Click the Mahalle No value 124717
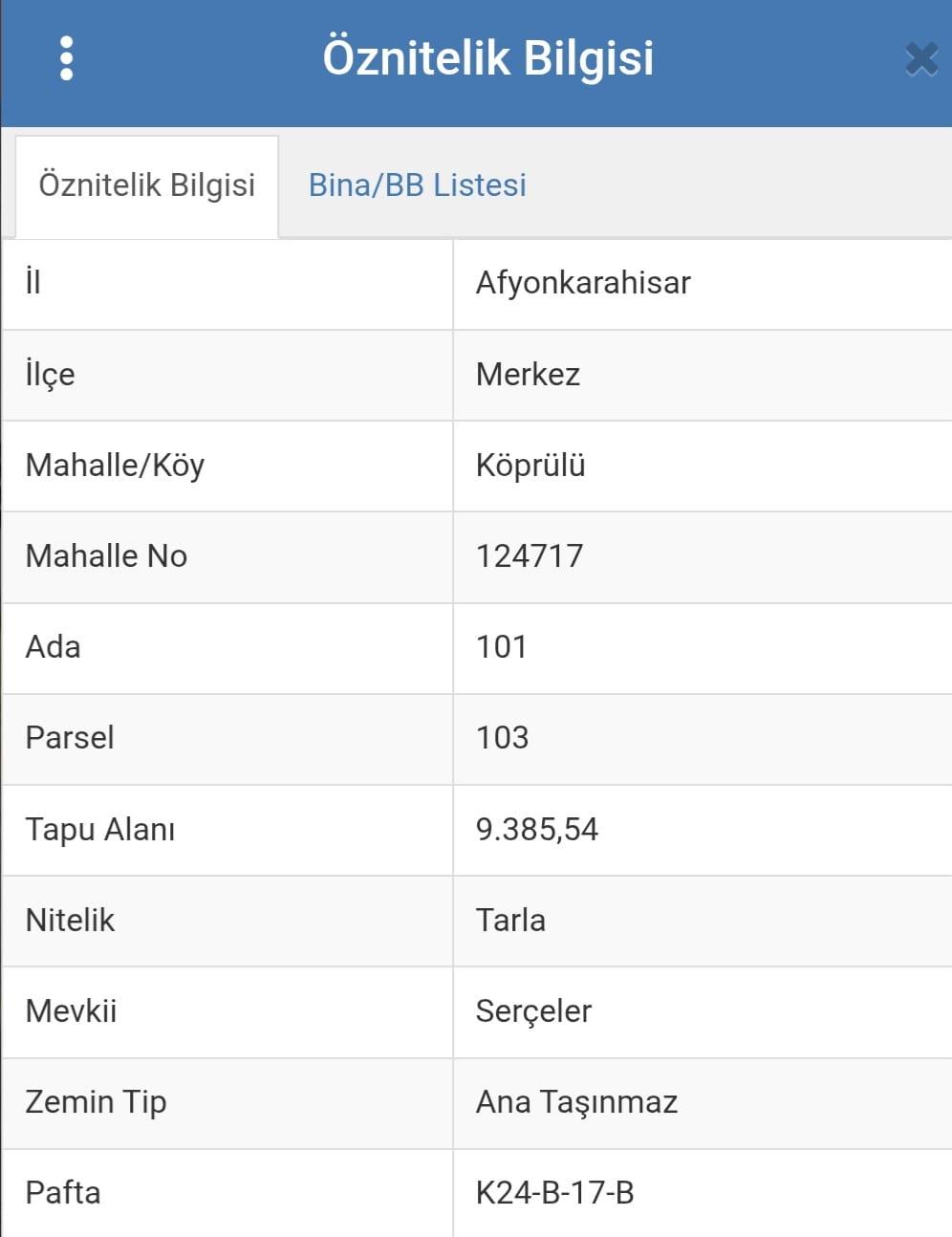The height and width of the screenshot is (1237, 952). point(530,556)
